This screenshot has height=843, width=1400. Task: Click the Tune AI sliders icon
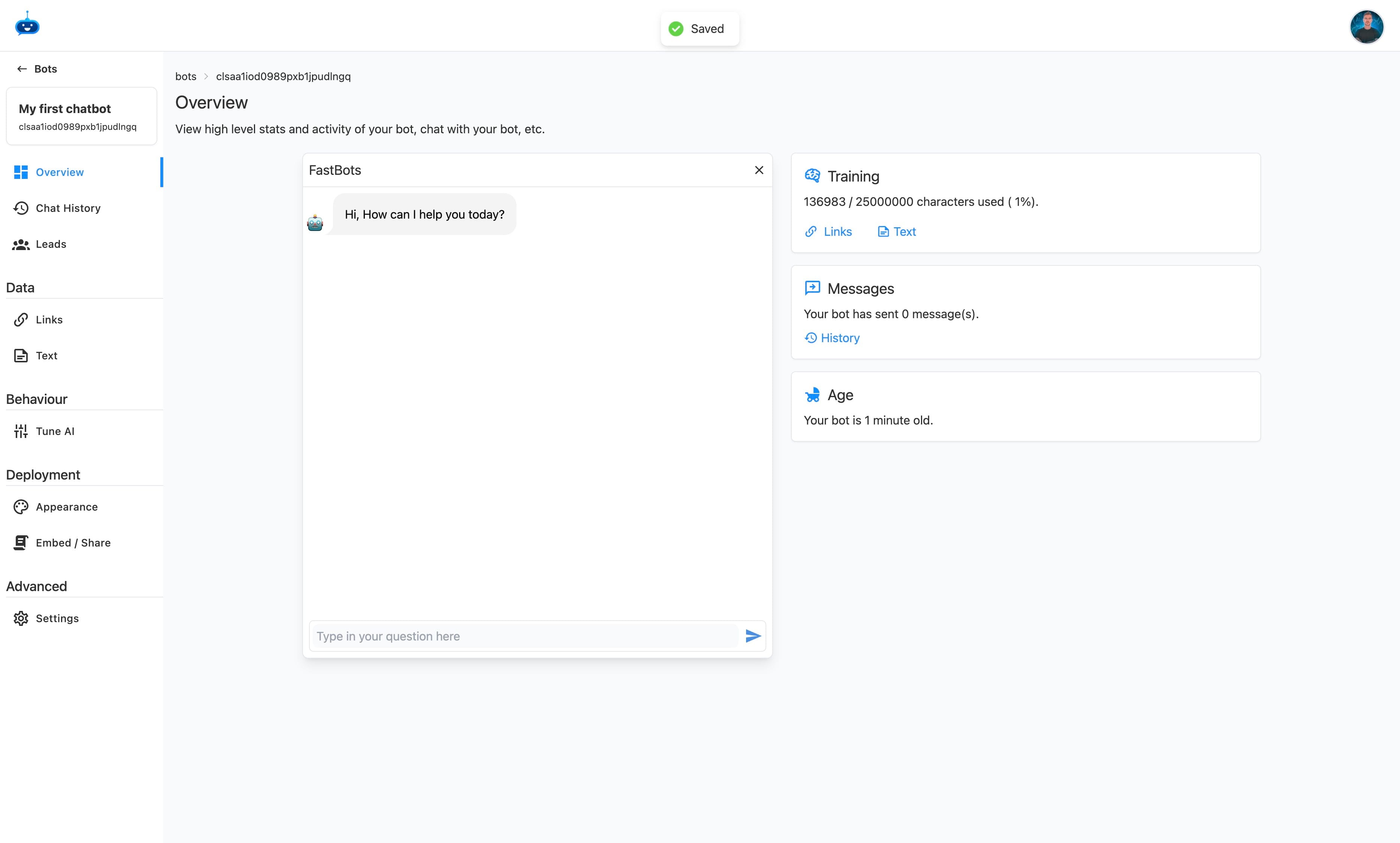point(21,430)
